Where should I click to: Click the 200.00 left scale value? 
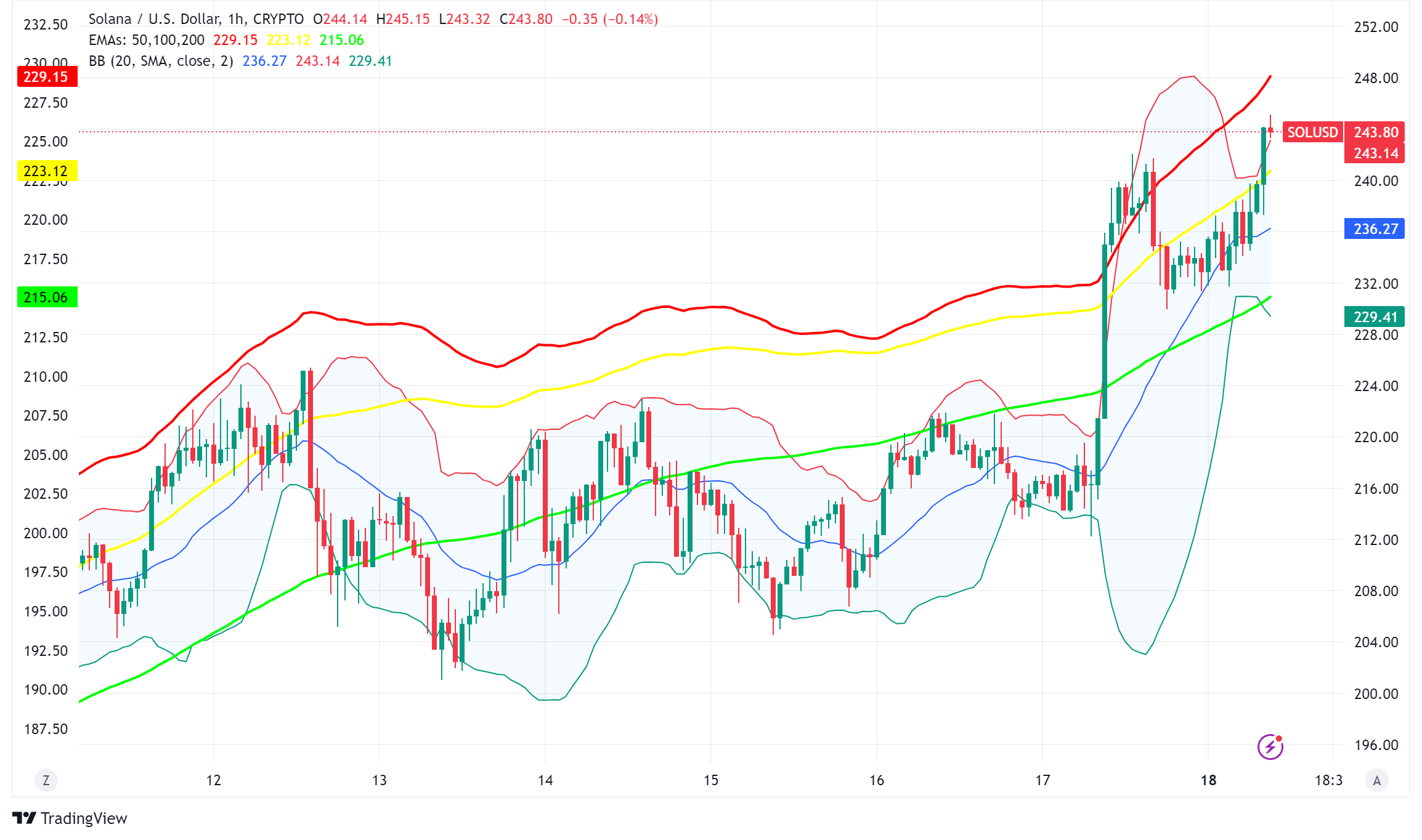tap(46, 533)
